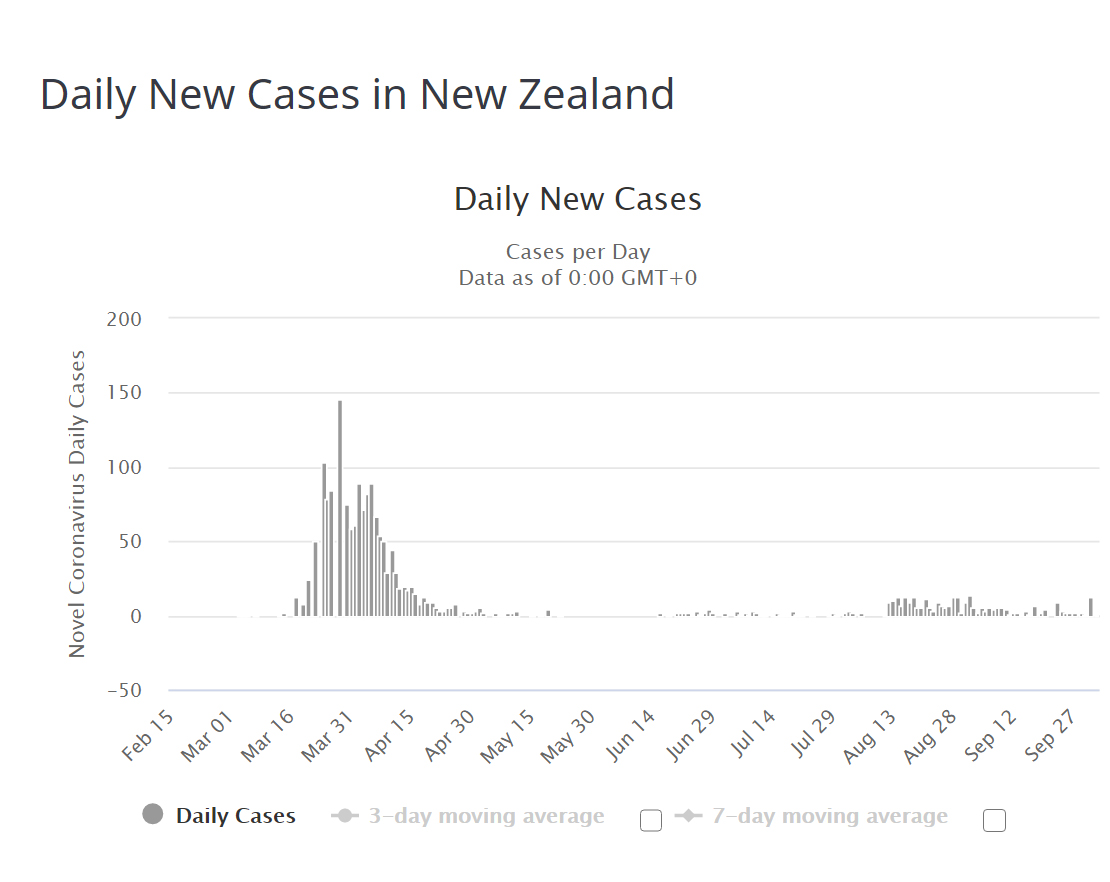The image size is (1110, 882).
Task: Click the Cases per Day subtitle
Action: [x=578, y=251]
